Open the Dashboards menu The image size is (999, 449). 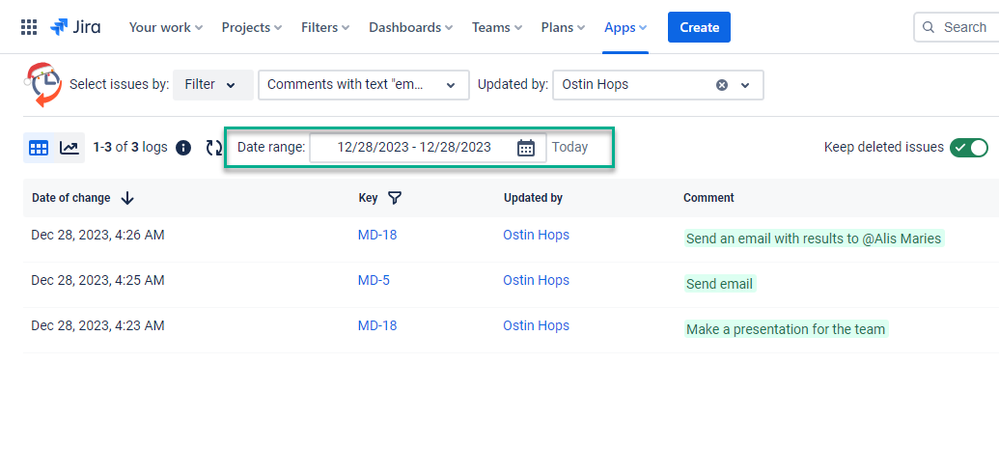411,27
